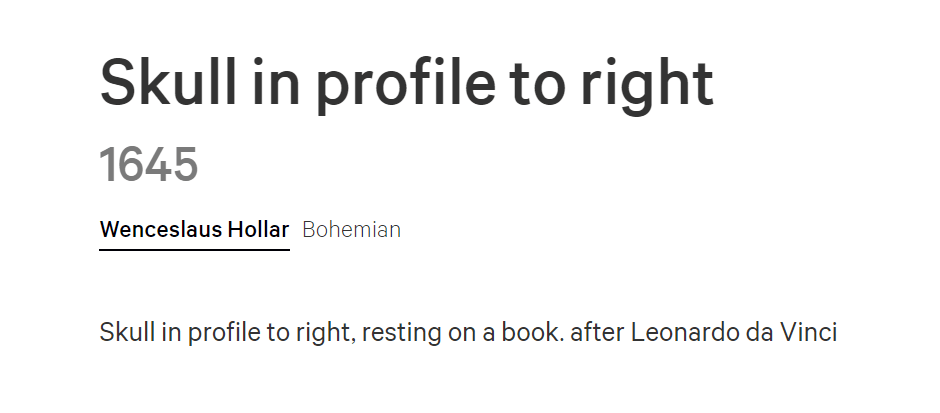Click the word 'profile' in the heading
Image resolution: width=940 pixels, height=413 pixels.
click(x=406, y=85)
